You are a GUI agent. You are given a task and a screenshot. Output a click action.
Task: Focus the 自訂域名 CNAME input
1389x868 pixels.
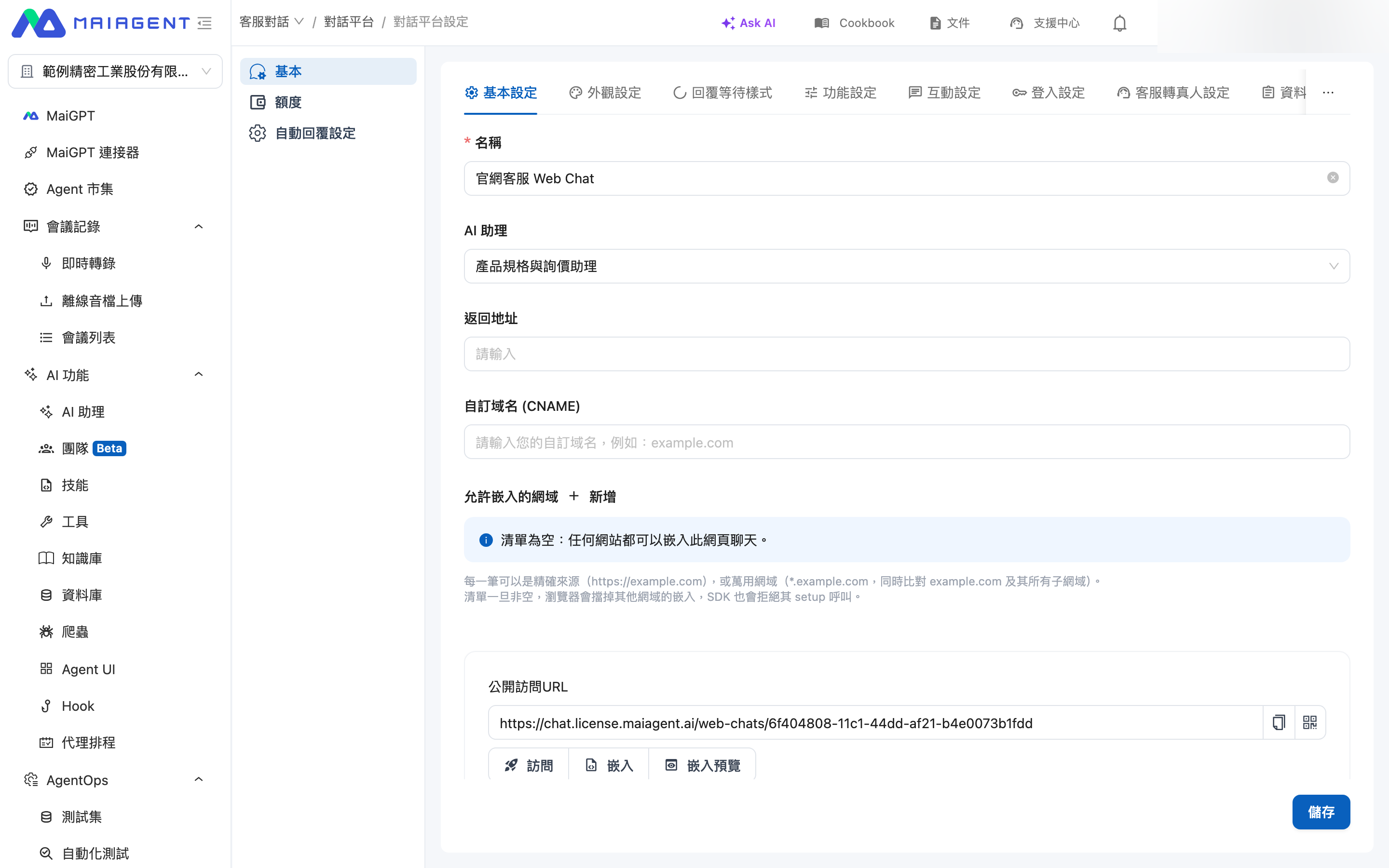point(906,442)
